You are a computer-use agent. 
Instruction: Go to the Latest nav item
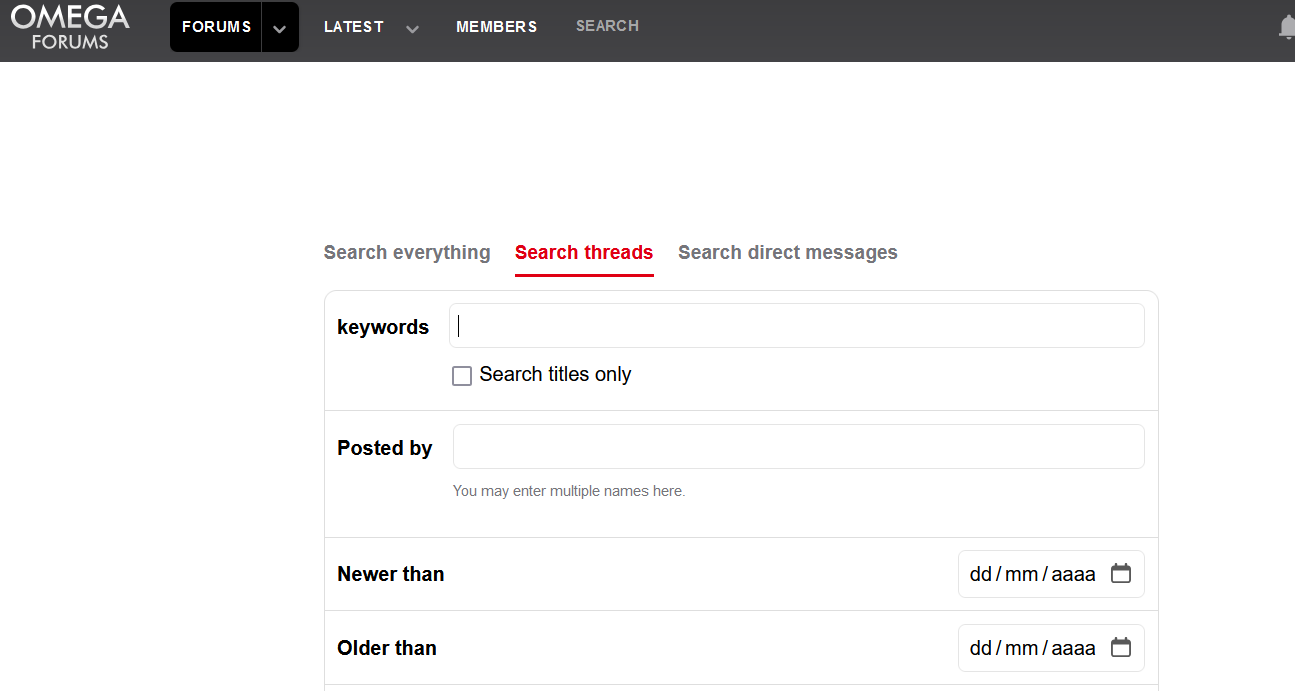pyautogui.click(x=354, y=27)
